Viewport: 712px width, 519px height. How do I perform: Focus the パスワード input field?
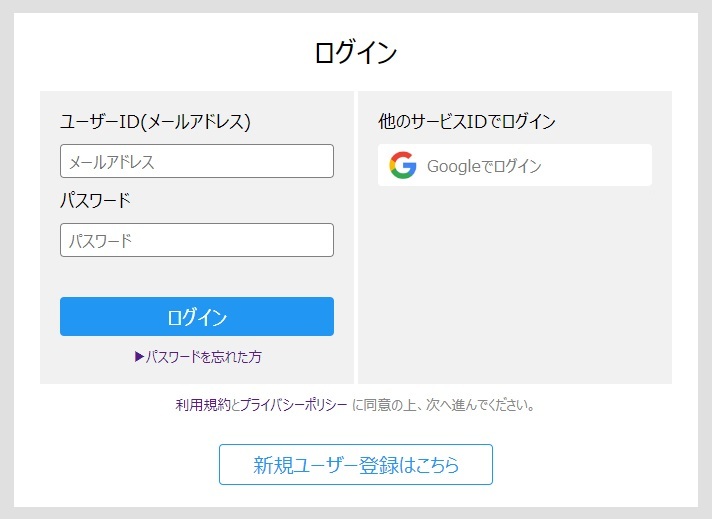[x=196, y=240]
